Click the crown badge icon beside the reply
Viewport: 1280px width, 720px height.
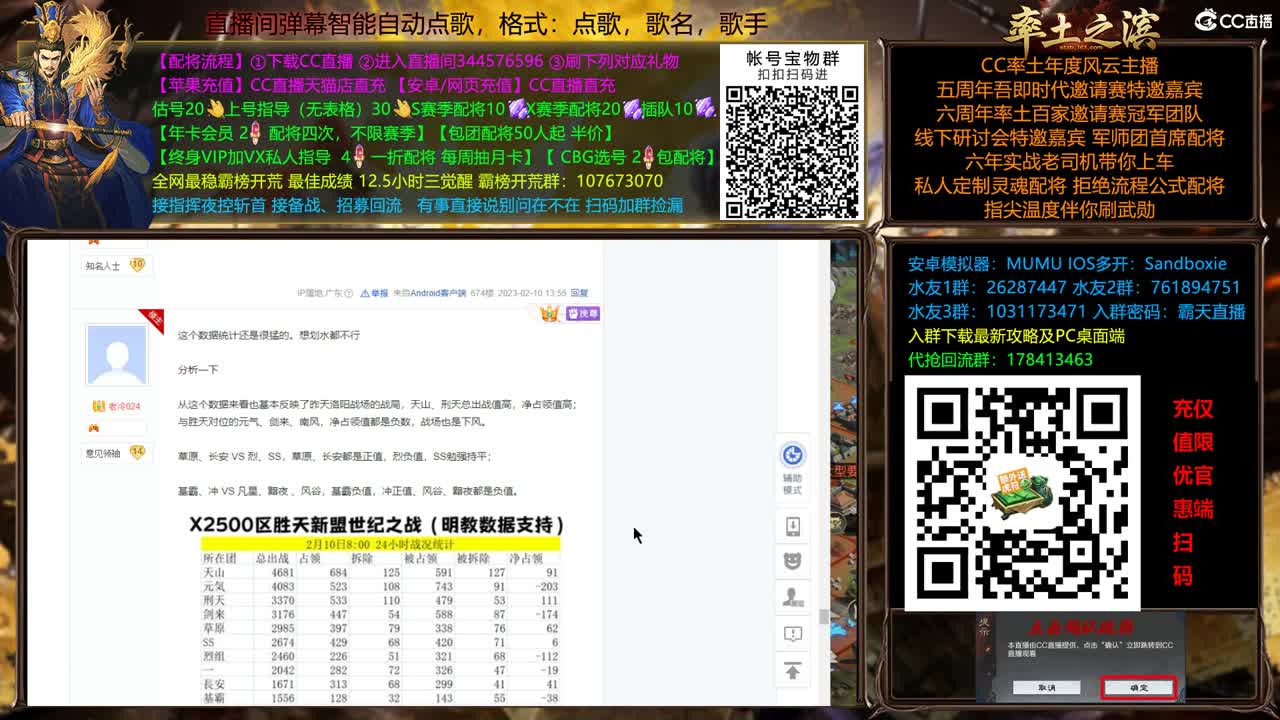(x=549, y=314)
